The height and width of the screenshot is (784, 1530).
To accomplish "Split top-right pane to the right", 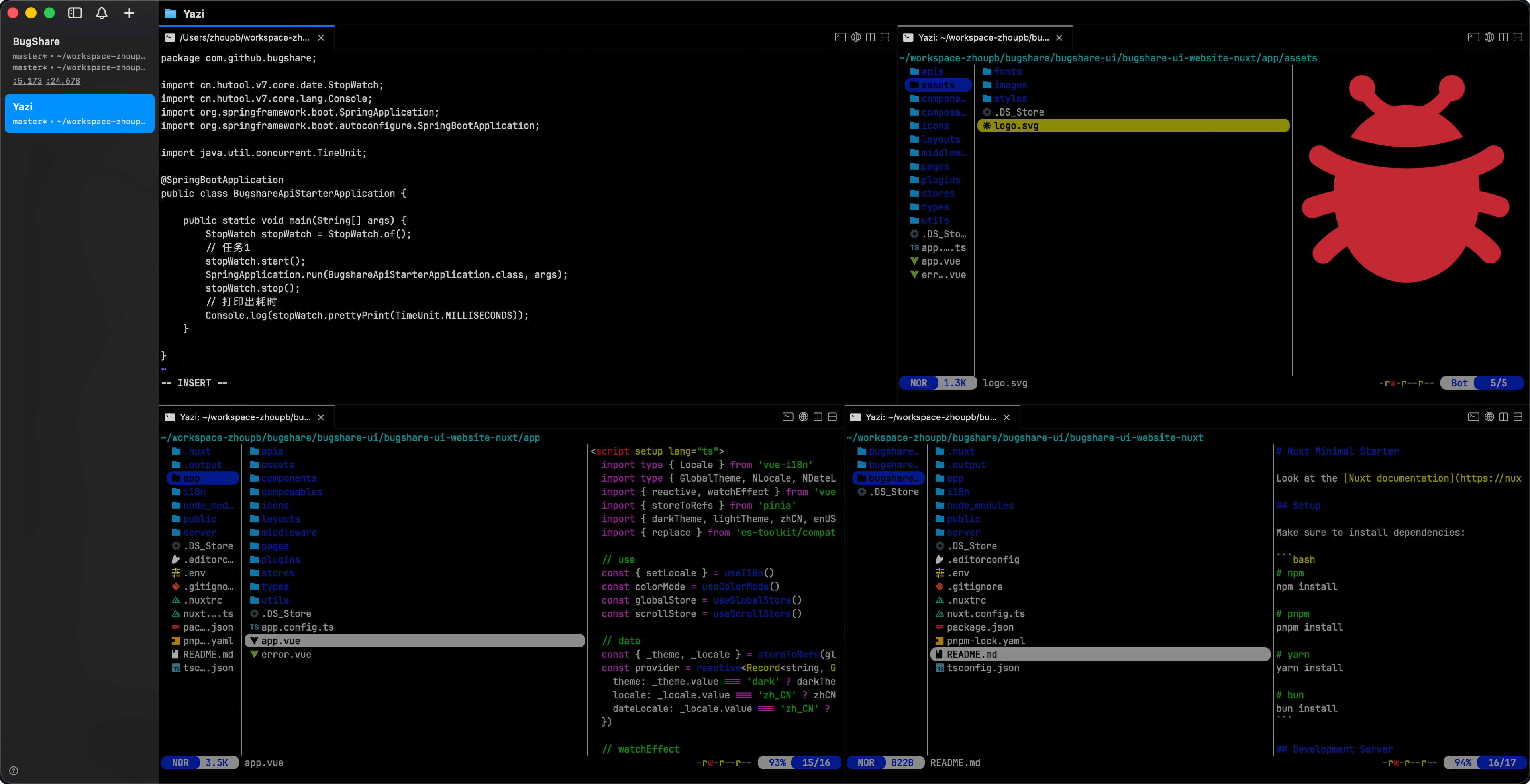I will coord(1503,37).
